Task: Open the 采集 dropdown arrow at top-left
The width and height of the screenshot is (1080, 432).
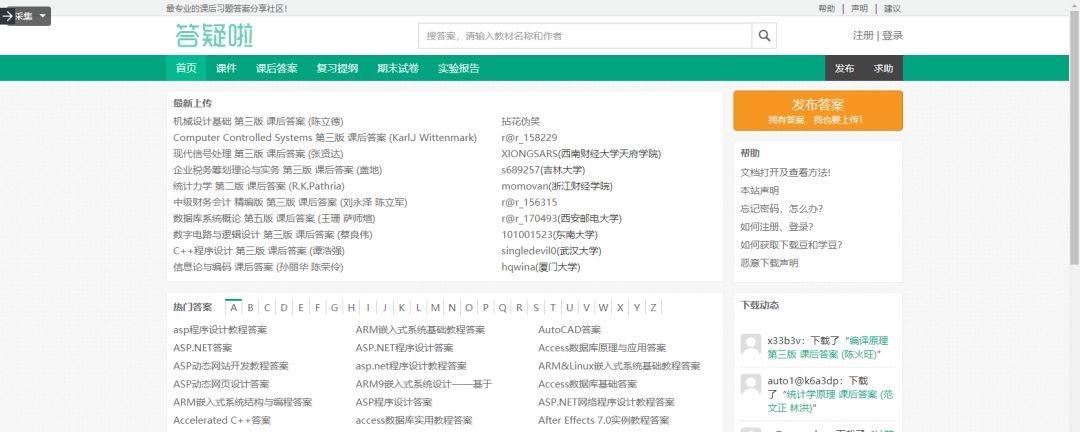Action: pyautogui.click(x=43, y=16)
